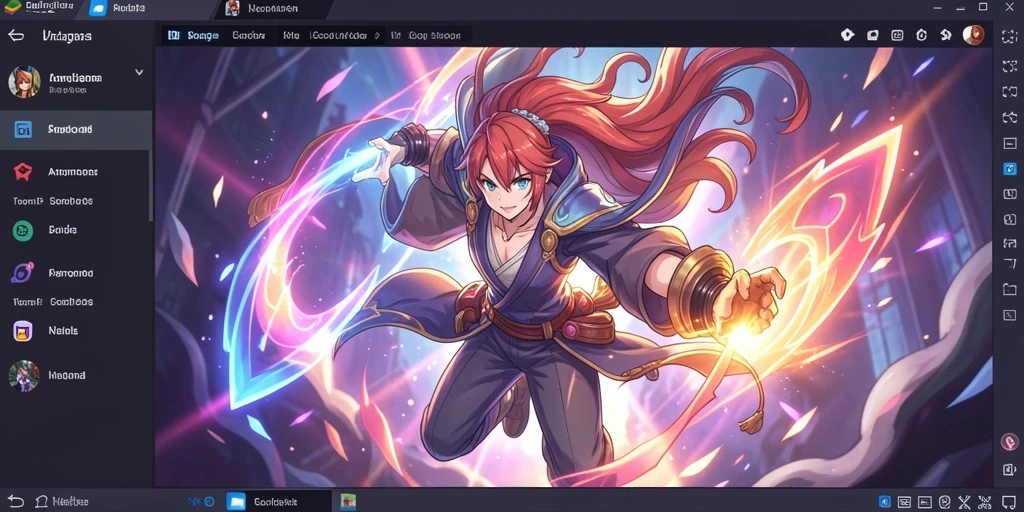
Task: Select the first highlighted tab above artwork
Action: click(x=193, y=36)
